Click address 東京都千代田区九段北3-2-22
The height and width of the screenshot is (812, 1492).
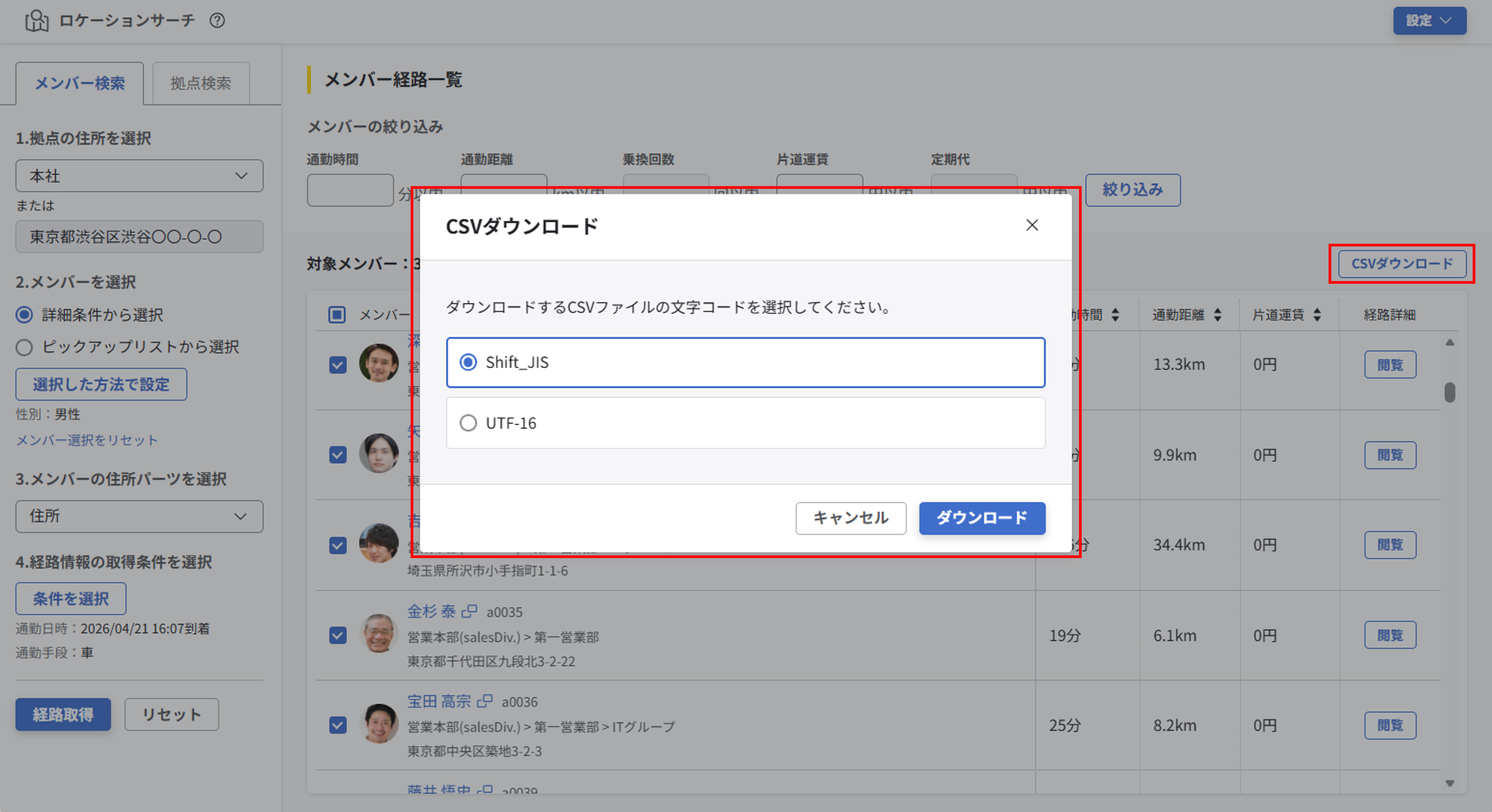point(491,661)
